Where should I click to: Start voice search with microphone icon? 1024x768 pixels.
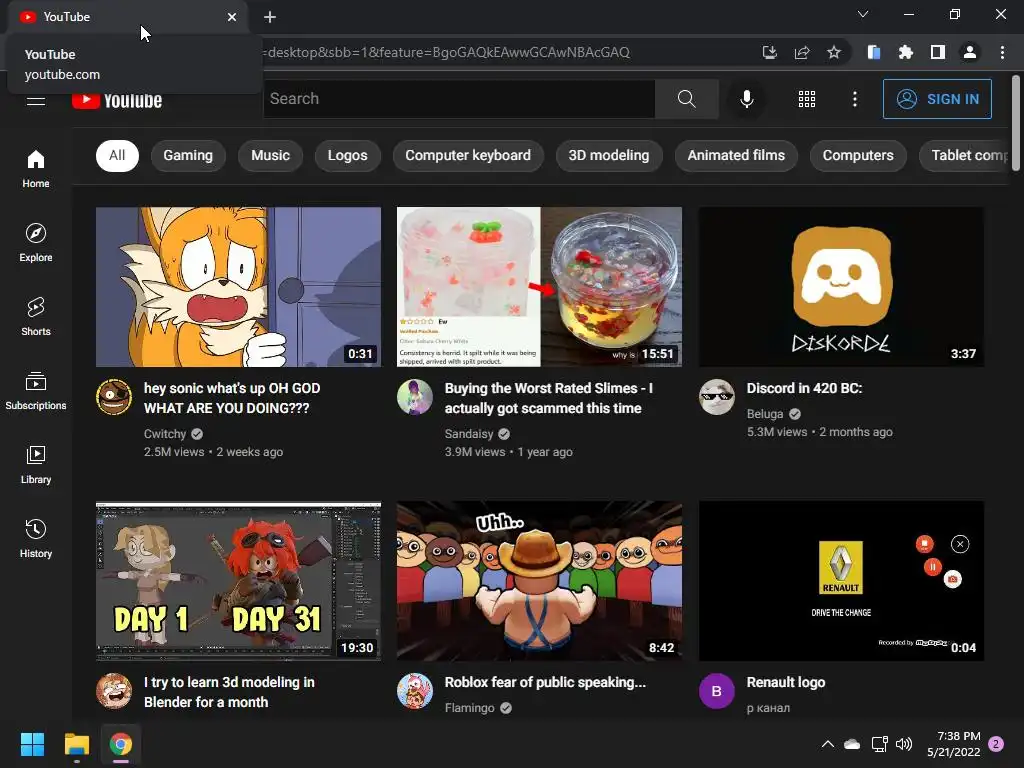pos(746,99)
